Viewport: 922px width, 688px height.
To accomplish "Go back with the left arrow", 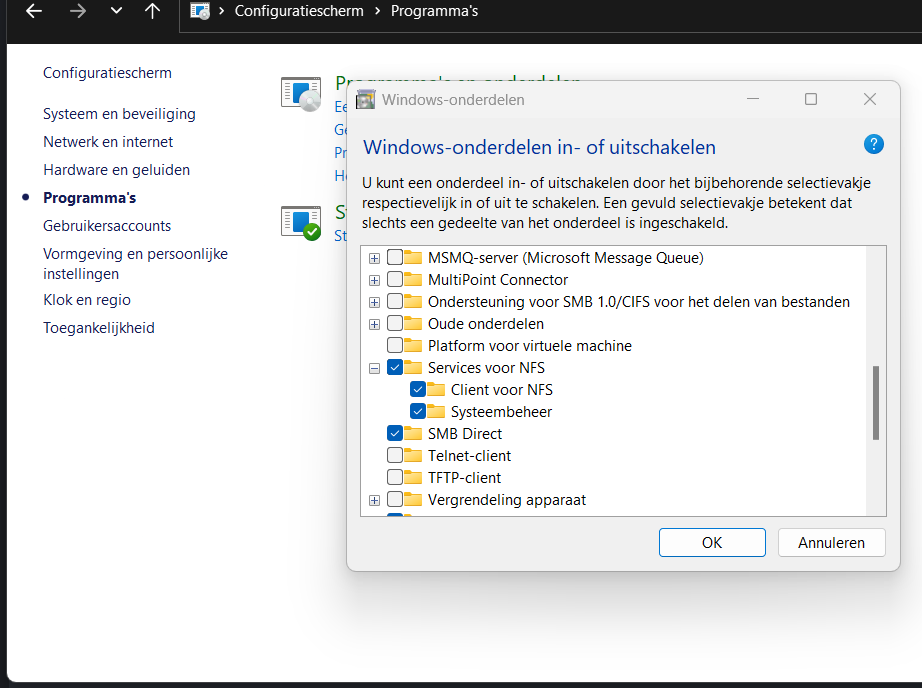I will click(34, 11).
